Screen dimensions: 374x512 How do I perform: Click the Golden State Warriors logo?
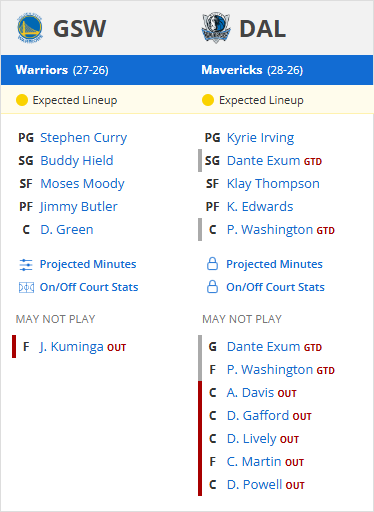30,28
